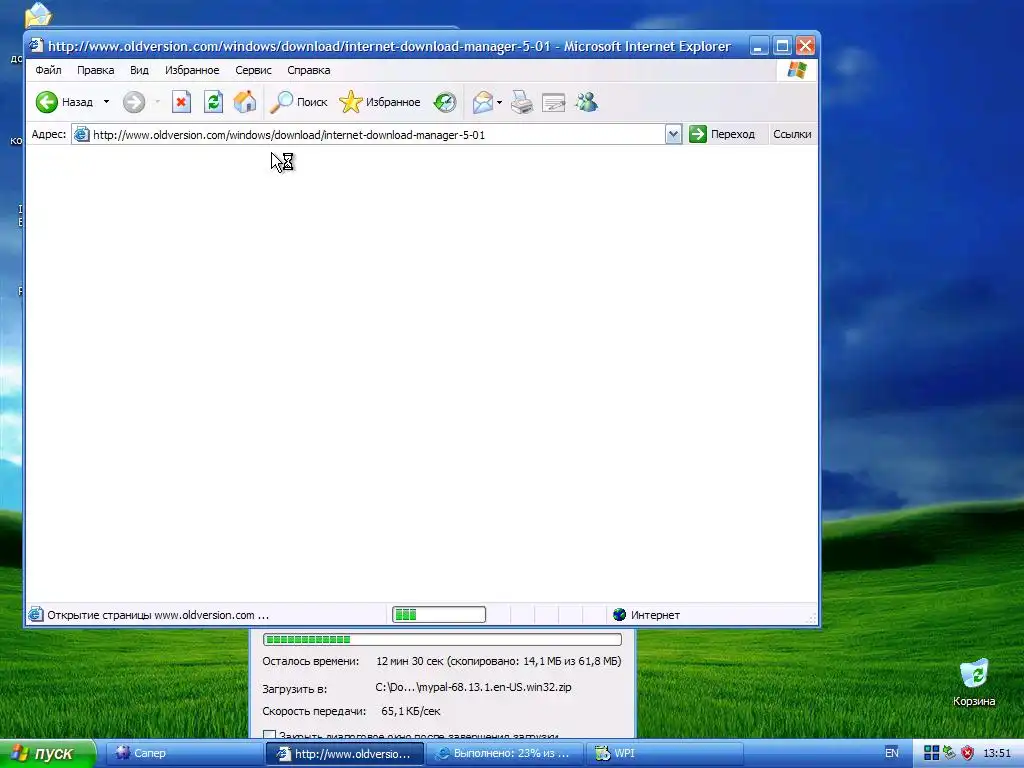The width and height of the screenshot is (1024, 768).
Task: Click the IE page loading progress bar
Action: point(439,615)
